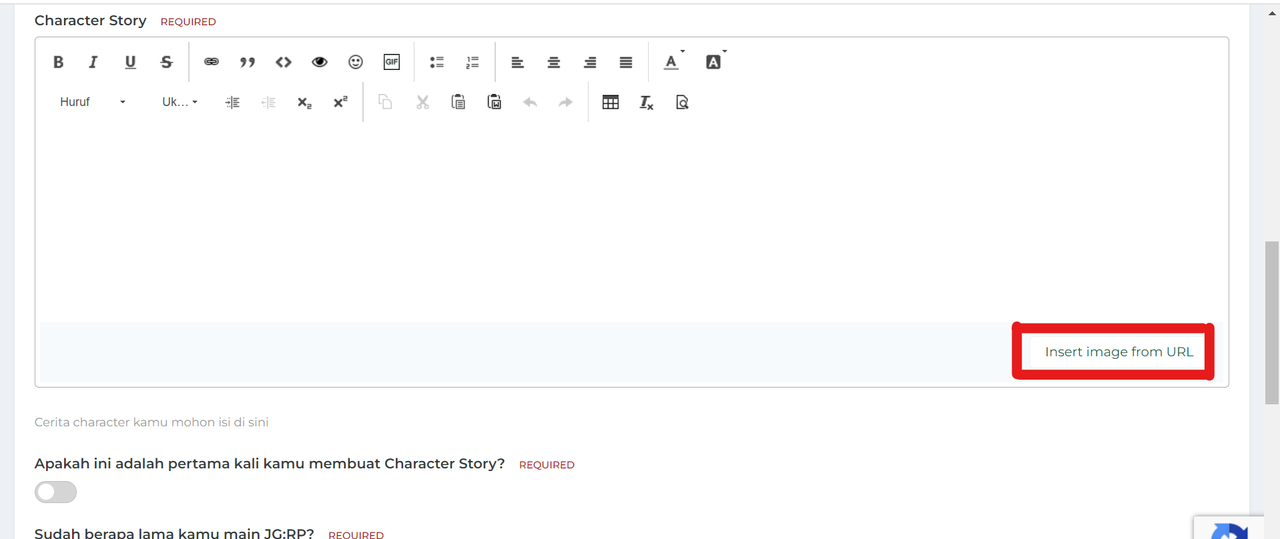Insert a table
Screen dimensions: 1280x539
611,102
